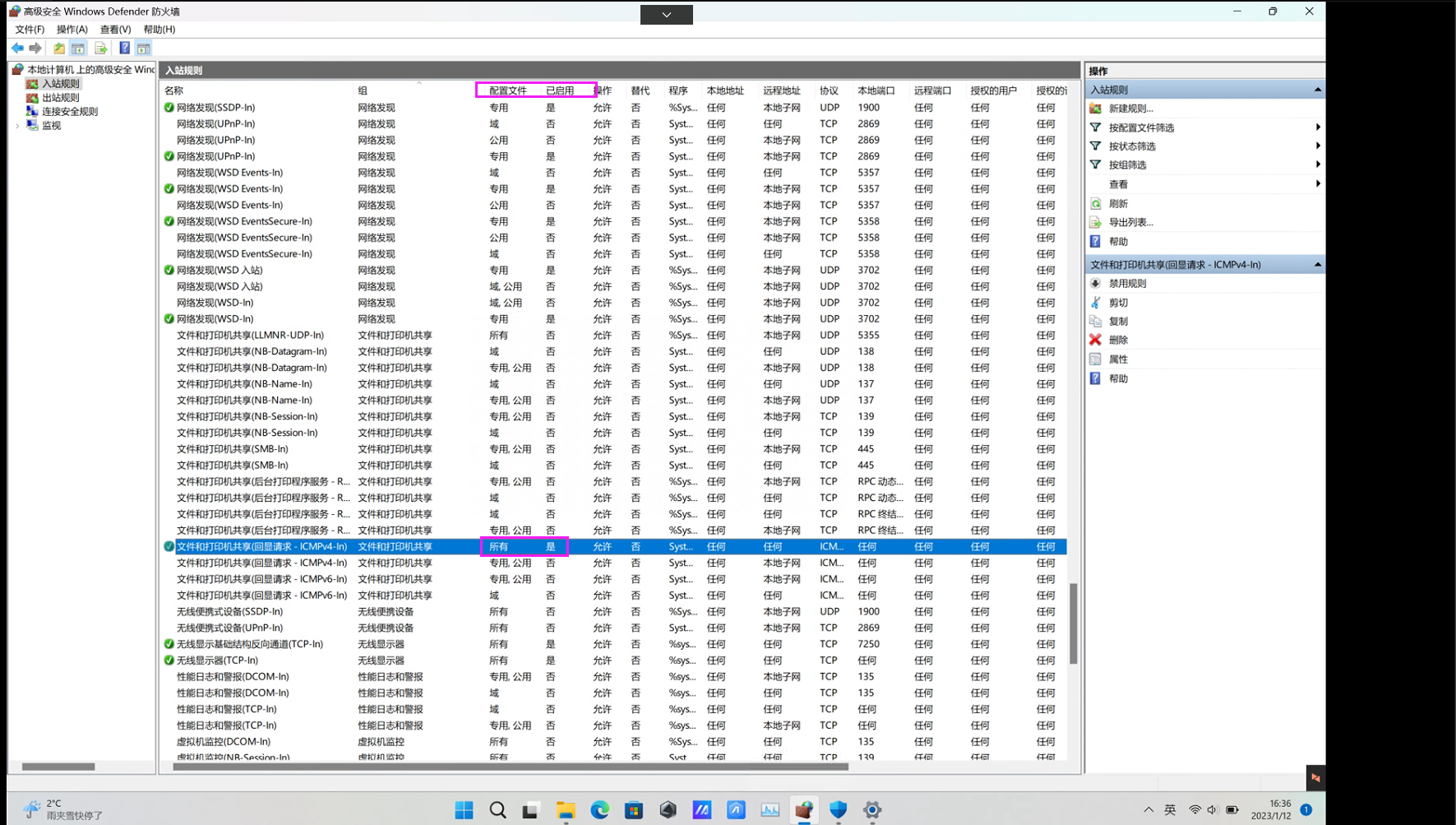Click the forward navigation arrow in the toolbar
Image resolution: width=1456 pixels, height=825 pixels.
click(x=35, y=48)
